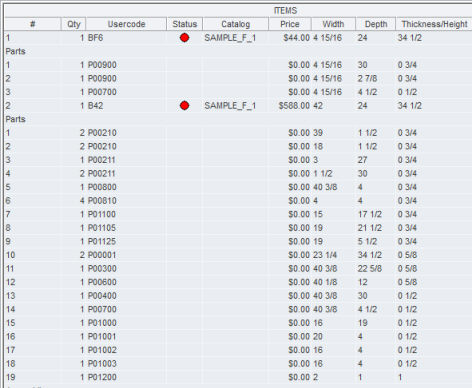
Task: Click the Parts label under BF6
Action: pyautogui.click(x=15, y=51)
